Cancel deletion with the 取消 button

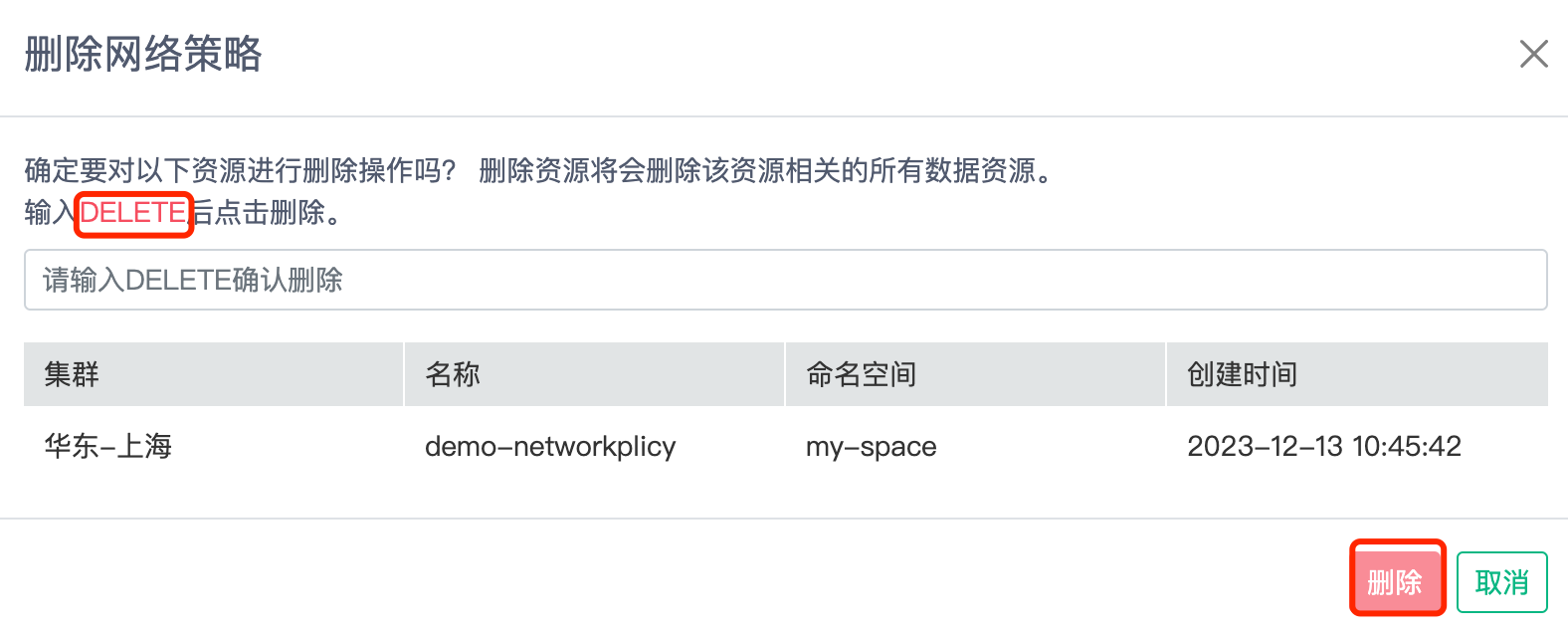point(1501,582)
